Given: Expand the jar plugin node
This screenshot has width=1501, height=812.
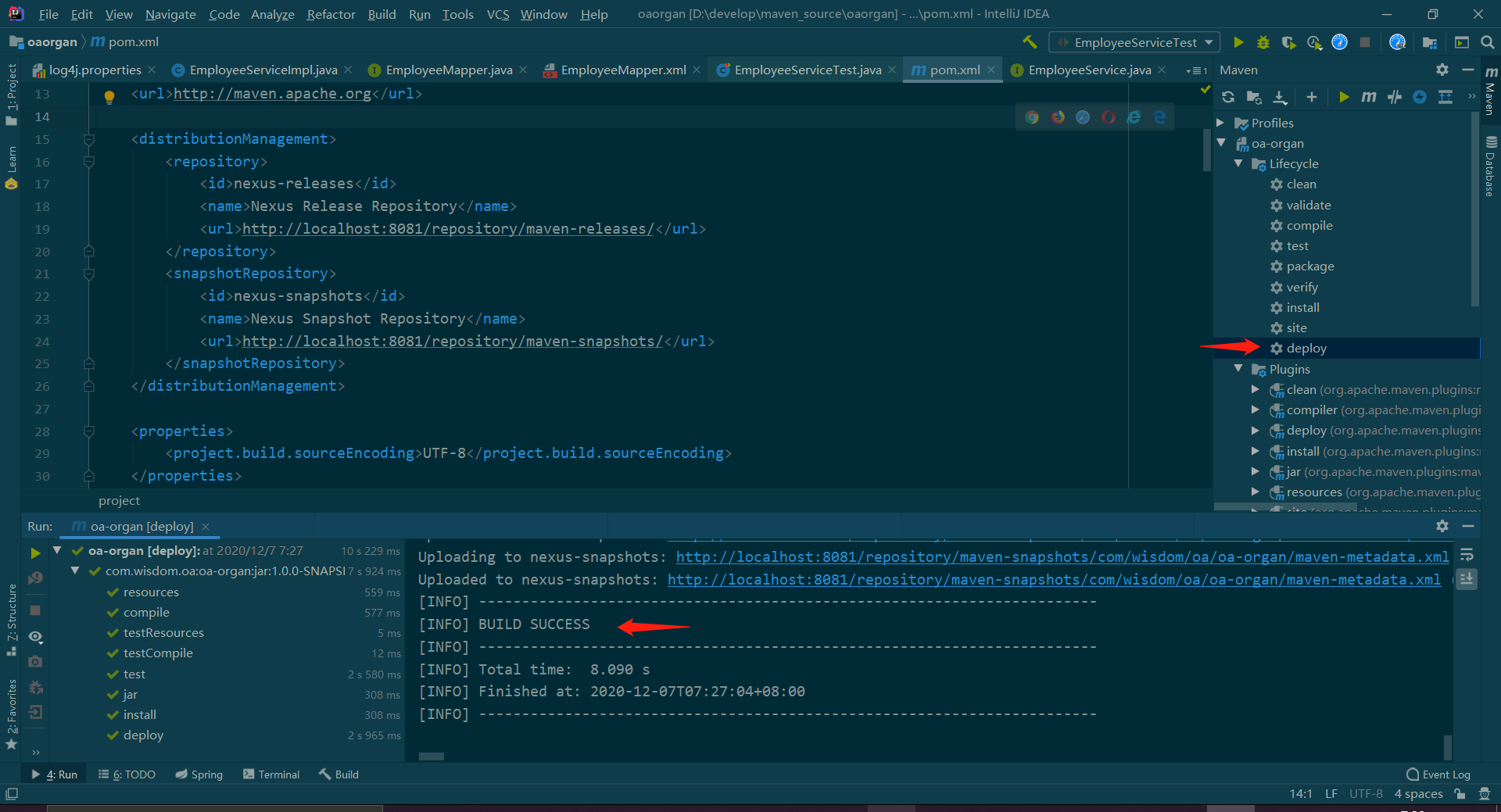Looking at the screenshot, I should (x=1255, y=471).
